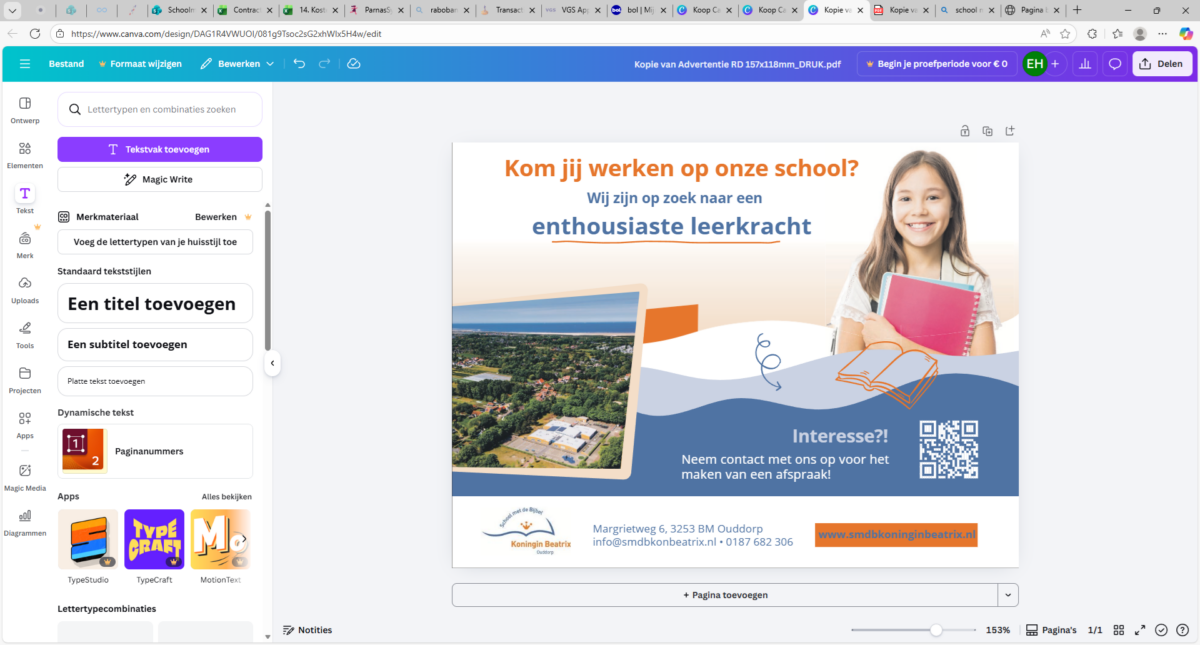Expand the Bewerken dropdown menu
The width and height of the screenshot is (1200, 645).
pyautogui.click(x=237, y=64)
